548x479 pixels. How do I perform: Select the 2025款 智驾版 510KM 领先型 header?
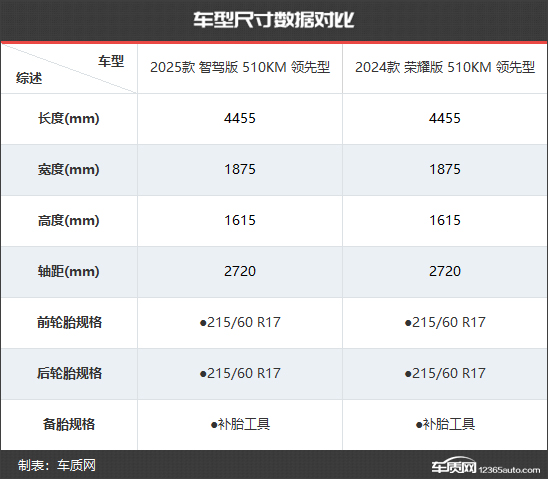240,67
